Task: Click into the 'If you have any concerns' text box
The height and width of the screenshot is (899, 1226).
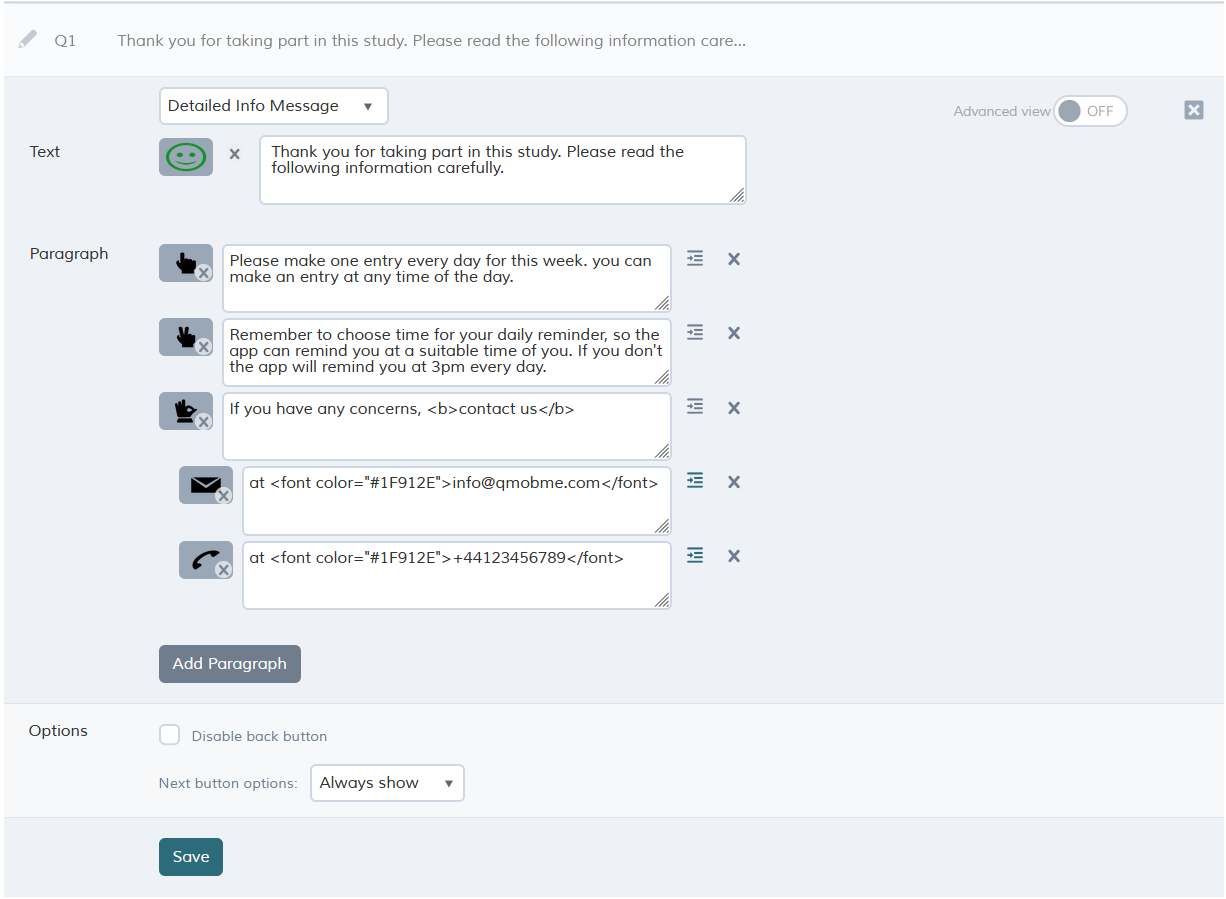Action: coord(447,426)
